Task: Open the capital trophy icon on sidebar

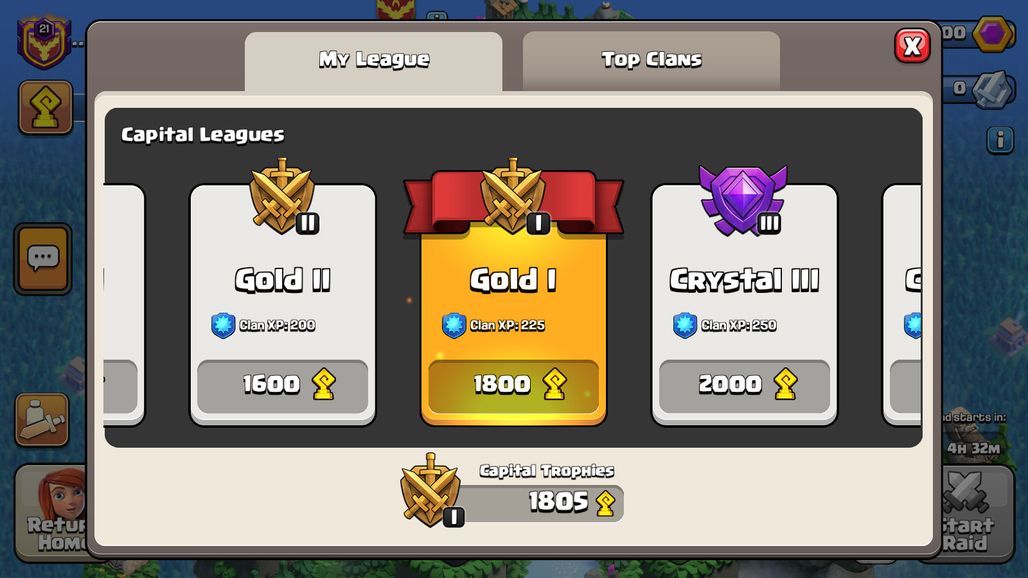Action: [45, 107]
